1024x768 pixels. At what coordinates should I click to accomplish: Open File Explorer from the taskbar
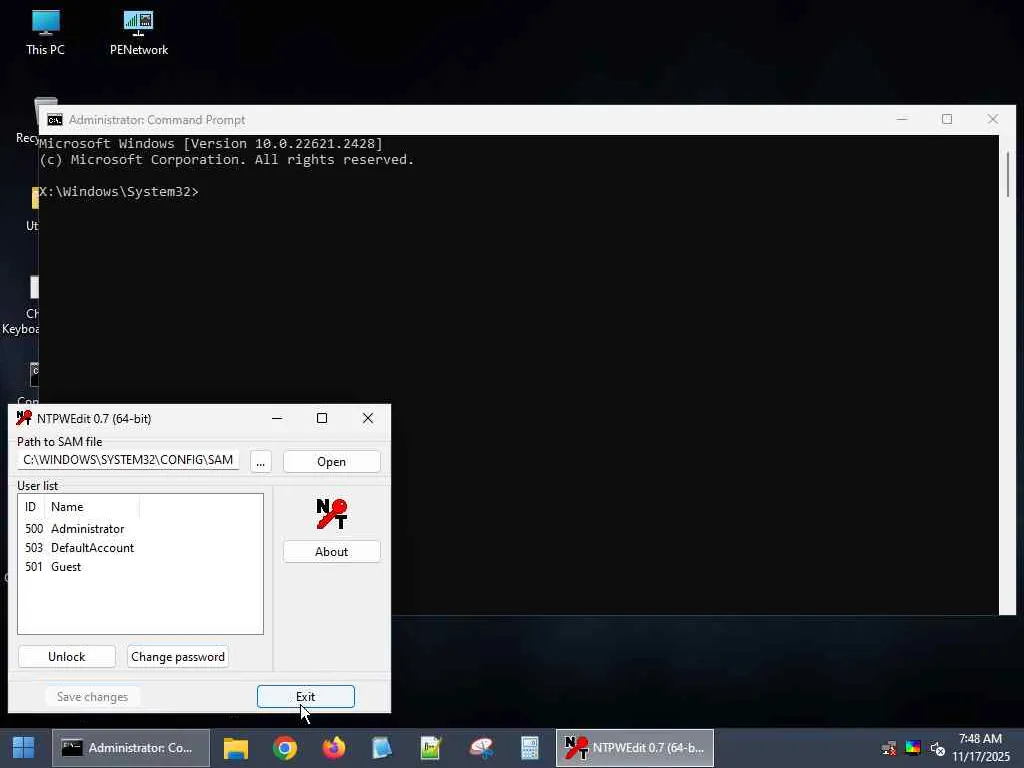click(x=236, y=748)
